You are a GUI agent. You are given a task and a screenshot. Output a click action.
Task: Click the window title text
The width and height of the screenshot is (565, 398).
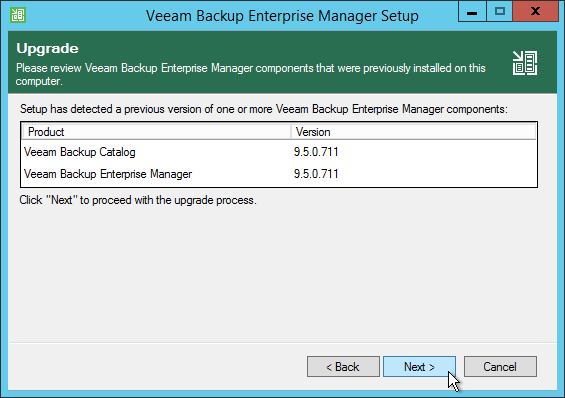(x=282, y=16)
